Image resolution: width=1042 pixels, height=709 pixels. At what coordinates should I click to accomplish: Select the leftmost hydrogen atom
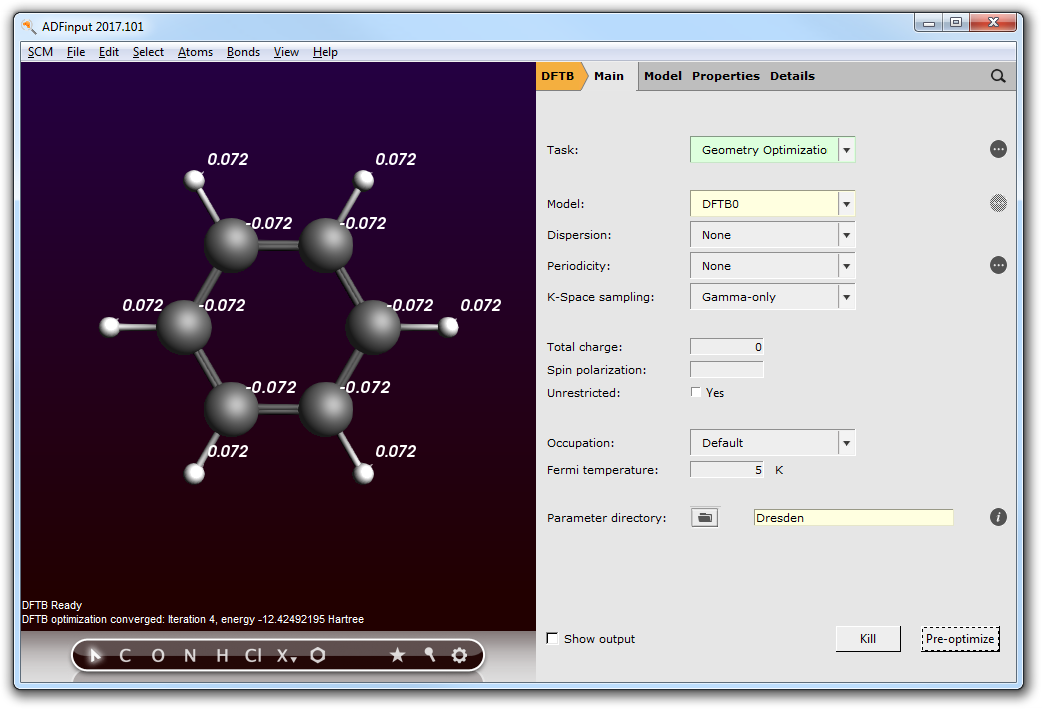[x=110, y=327]
